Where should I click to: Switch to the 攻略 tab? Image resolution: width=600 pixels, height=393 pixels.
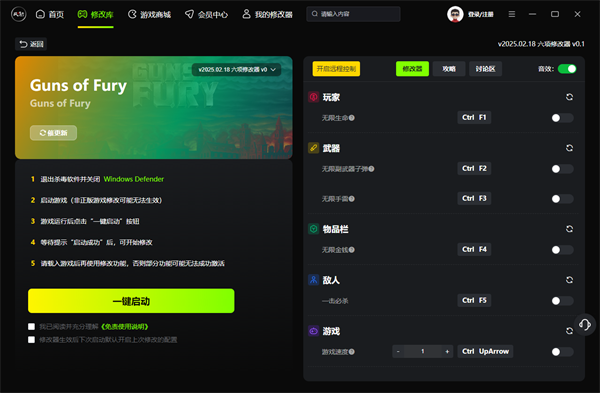click(449, 69)
